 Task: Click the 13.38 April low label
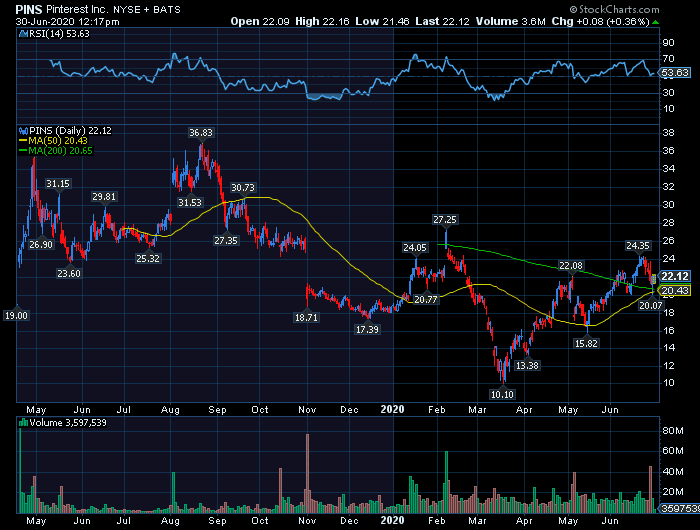tap(527, 366)
